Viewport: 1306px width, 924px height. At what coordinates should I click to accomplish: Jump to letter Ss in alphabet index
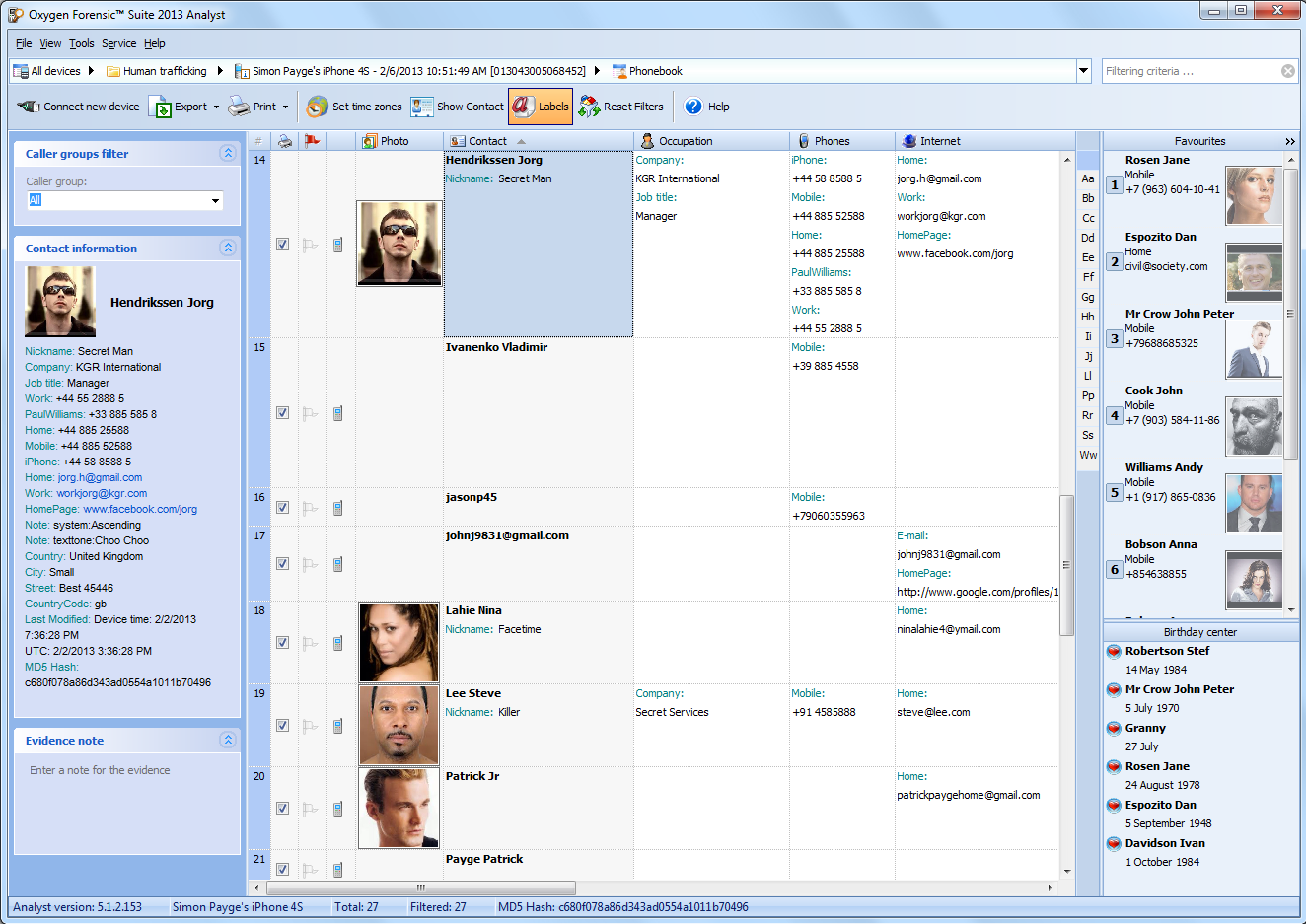(x=1088, y=435)
